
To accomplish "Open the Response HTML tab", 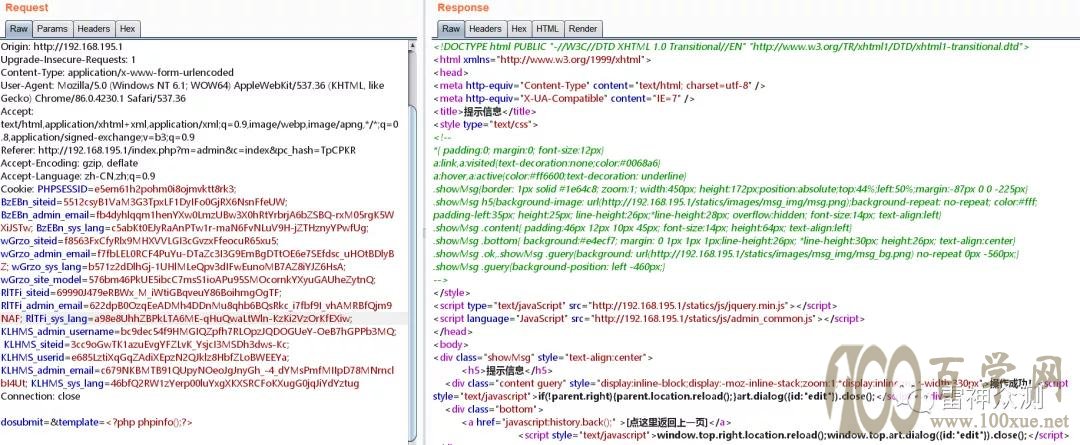I will 548,29.
